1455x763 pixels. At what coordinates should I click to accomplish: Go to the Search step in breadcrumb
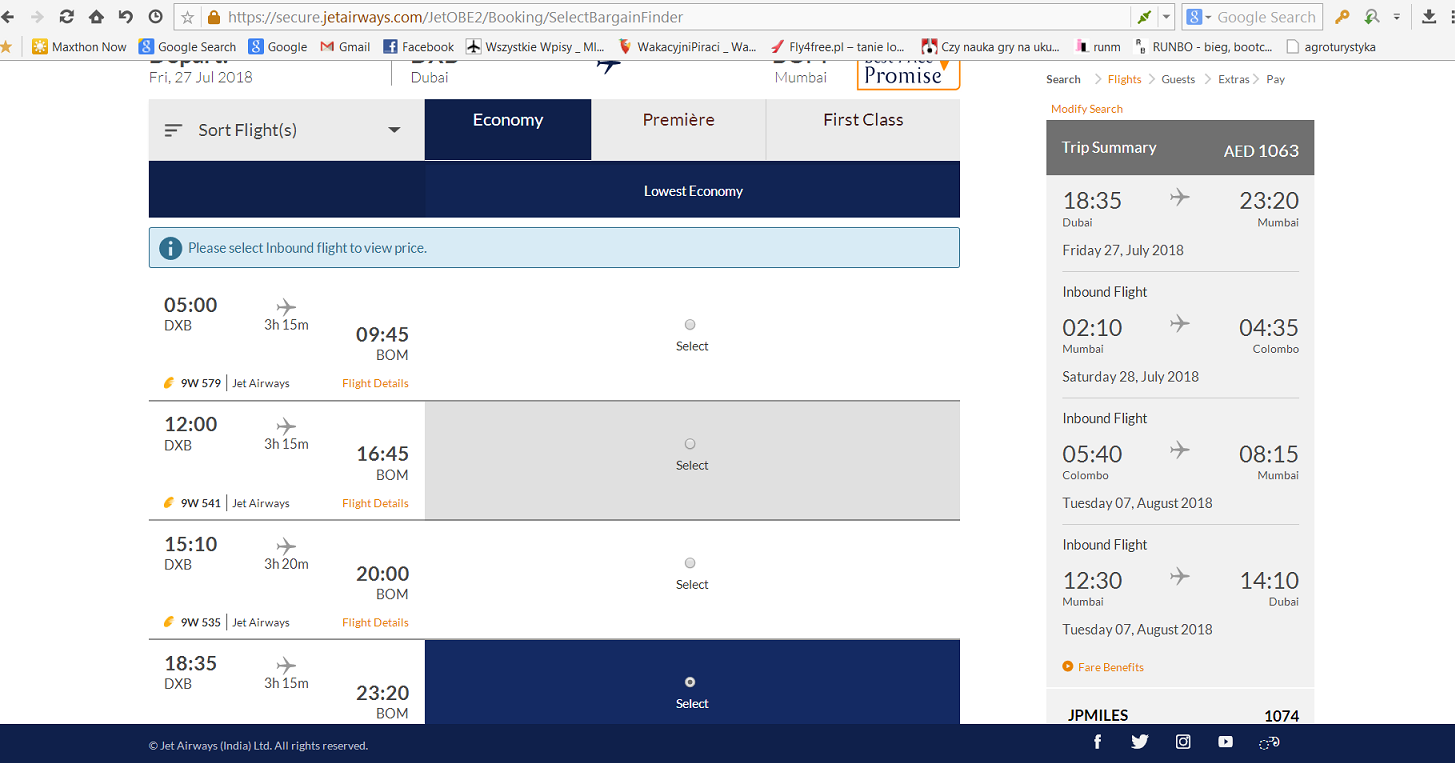point(1063,79)
